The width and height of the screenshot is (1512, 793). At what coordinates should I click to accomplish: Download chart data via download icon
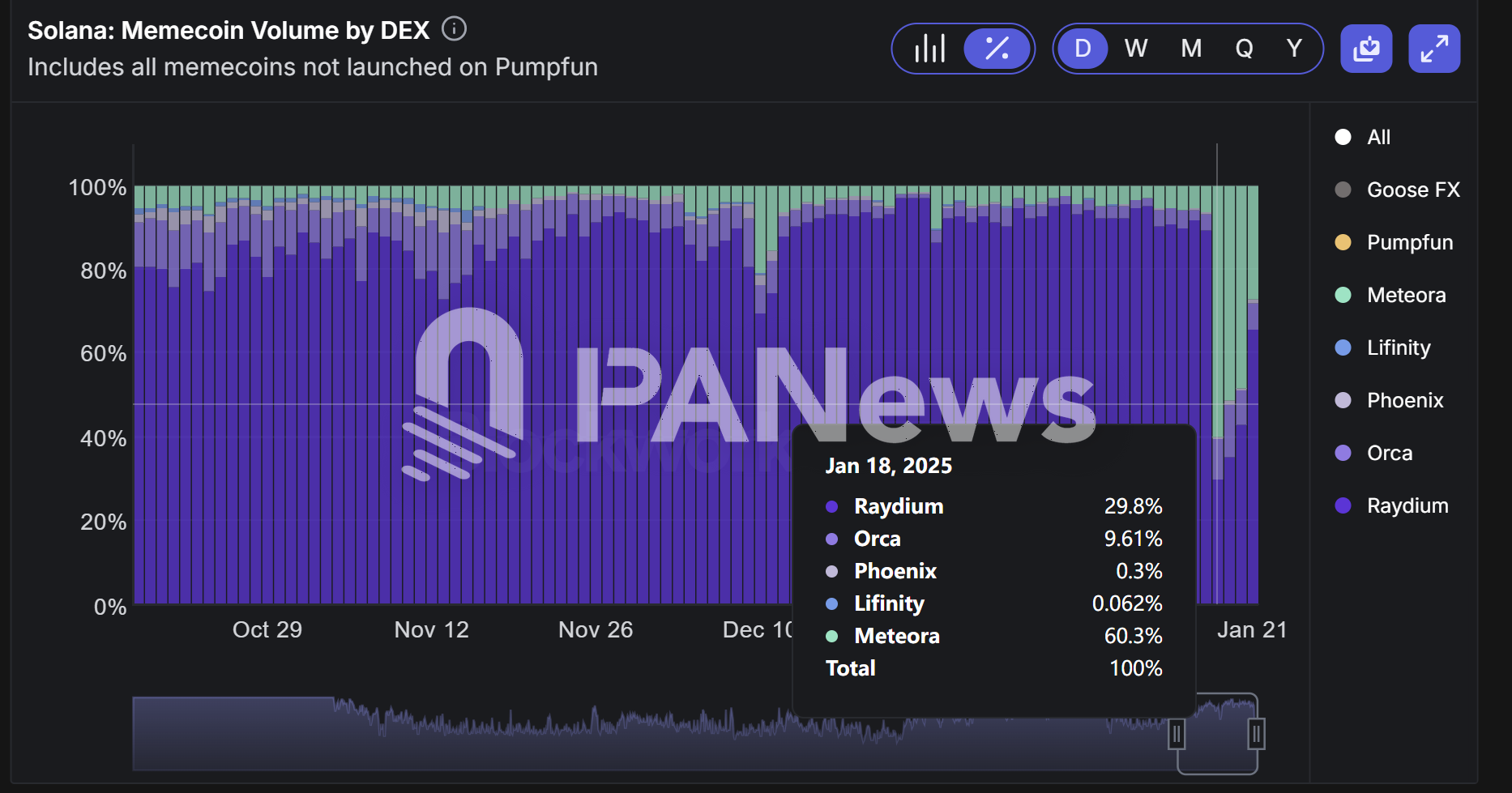click(1366, 49)
